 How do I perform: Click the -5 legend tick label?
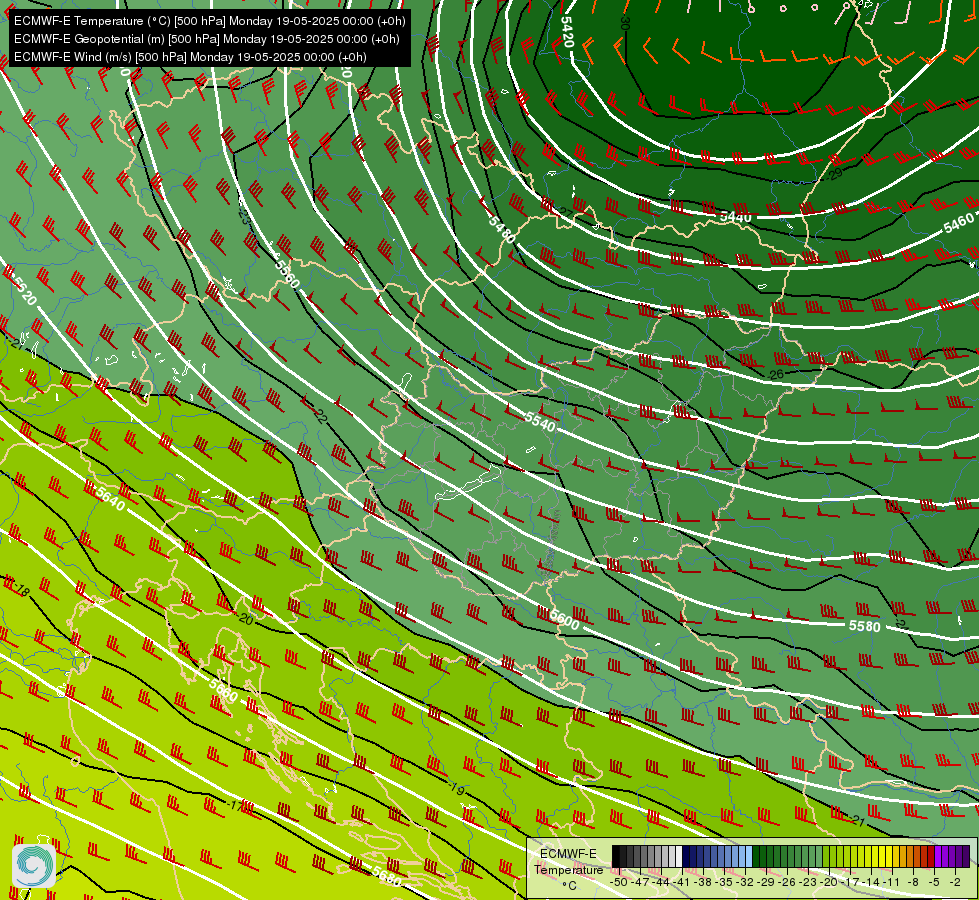[935, 882]
